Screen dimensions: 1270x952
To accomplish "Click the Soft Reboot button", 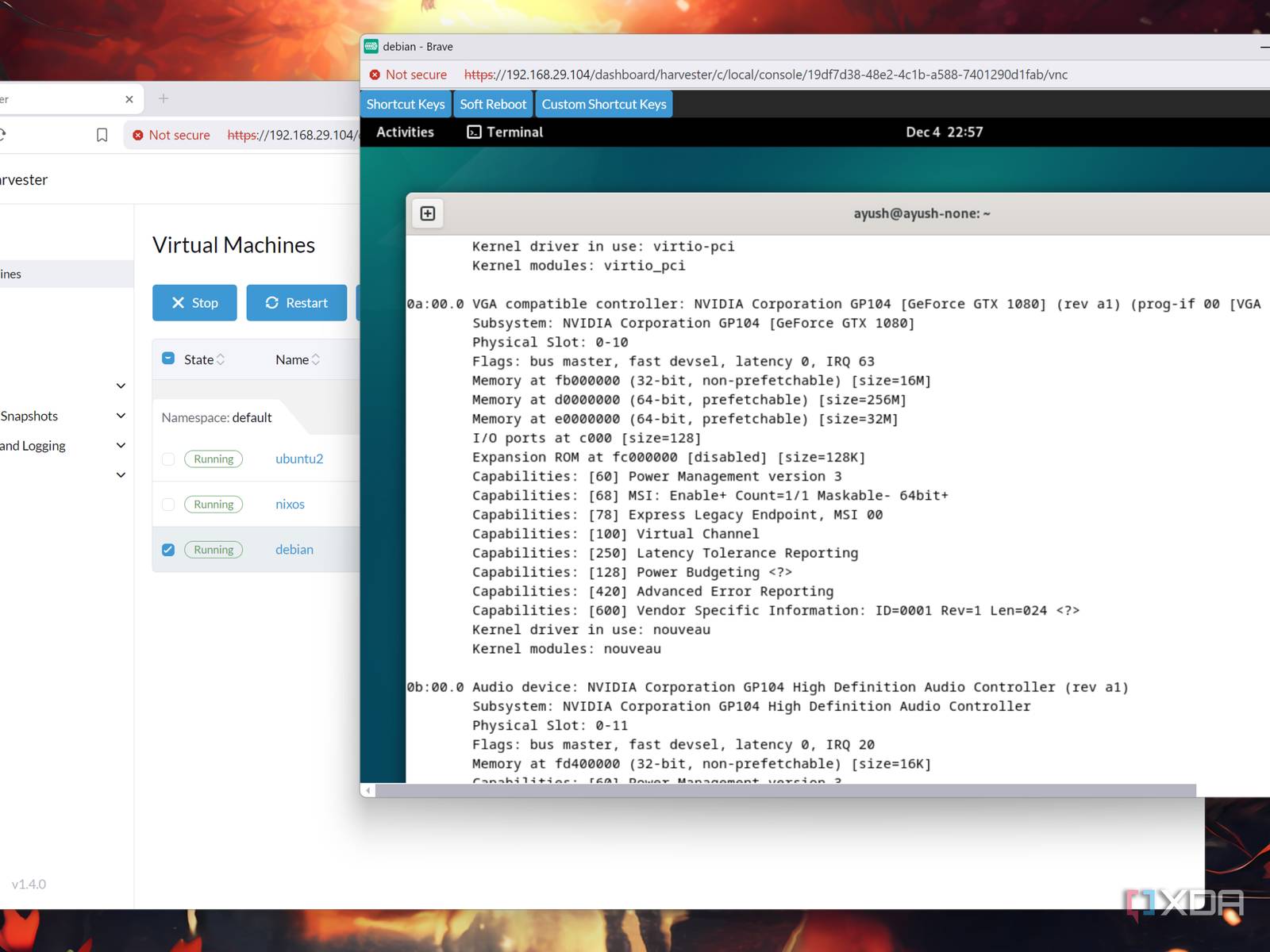I will click(x=492, y=104).
